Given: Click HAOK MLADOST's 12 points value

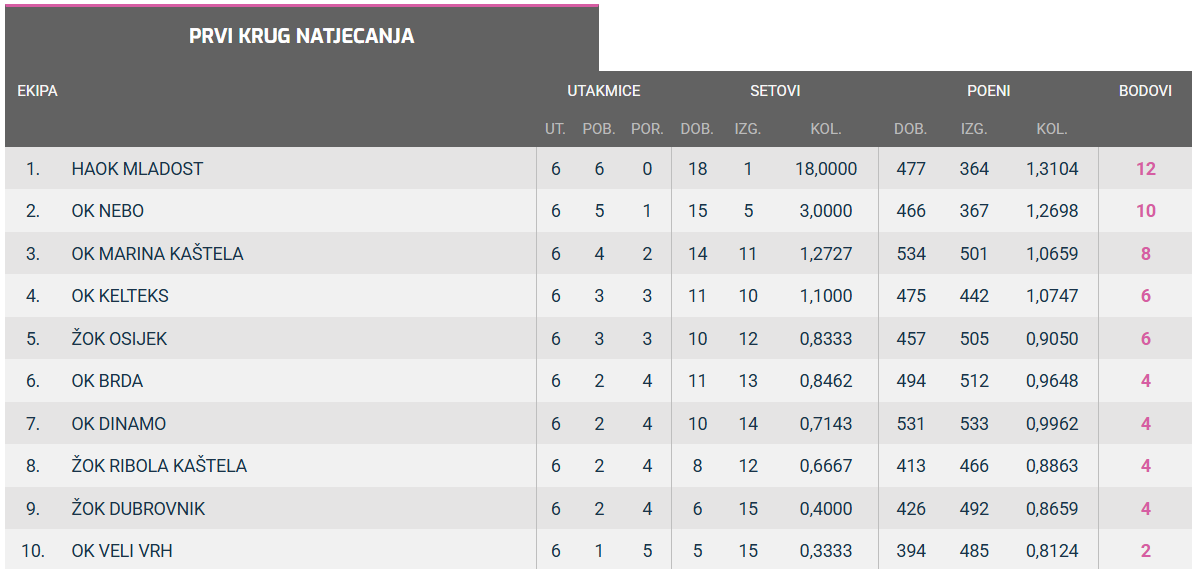Looking at the screenshot, I should pos(1146,169).
